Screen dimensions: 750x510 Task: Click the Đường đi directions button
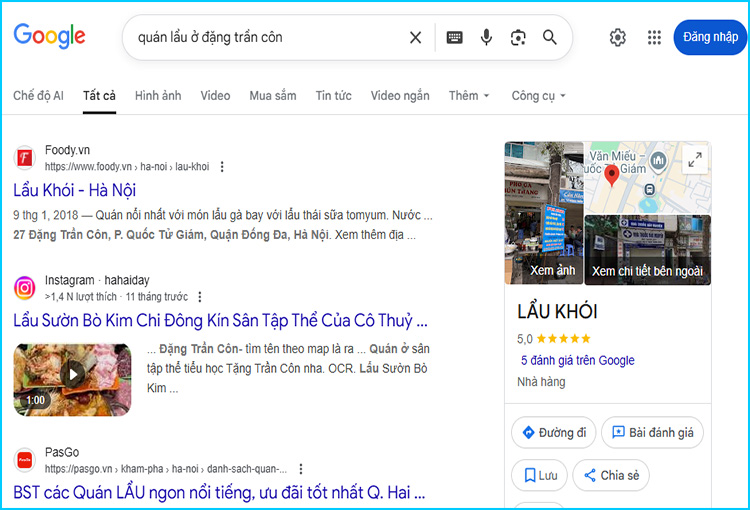554,432
